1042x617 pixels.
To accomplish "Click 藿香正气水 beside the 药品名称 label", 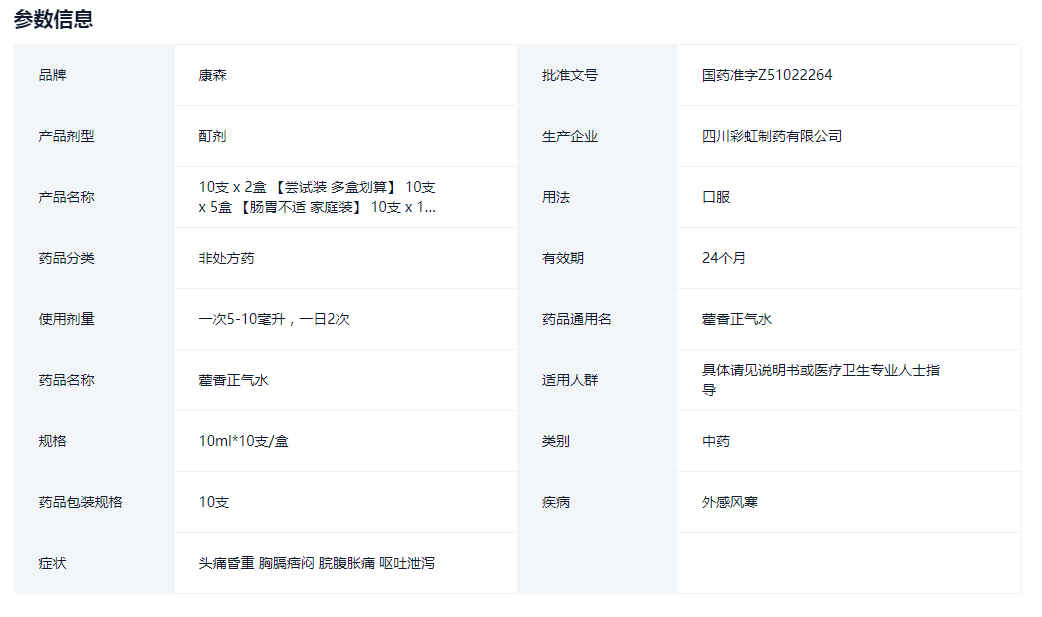I will pyautogui.click(x=234, y=380).
